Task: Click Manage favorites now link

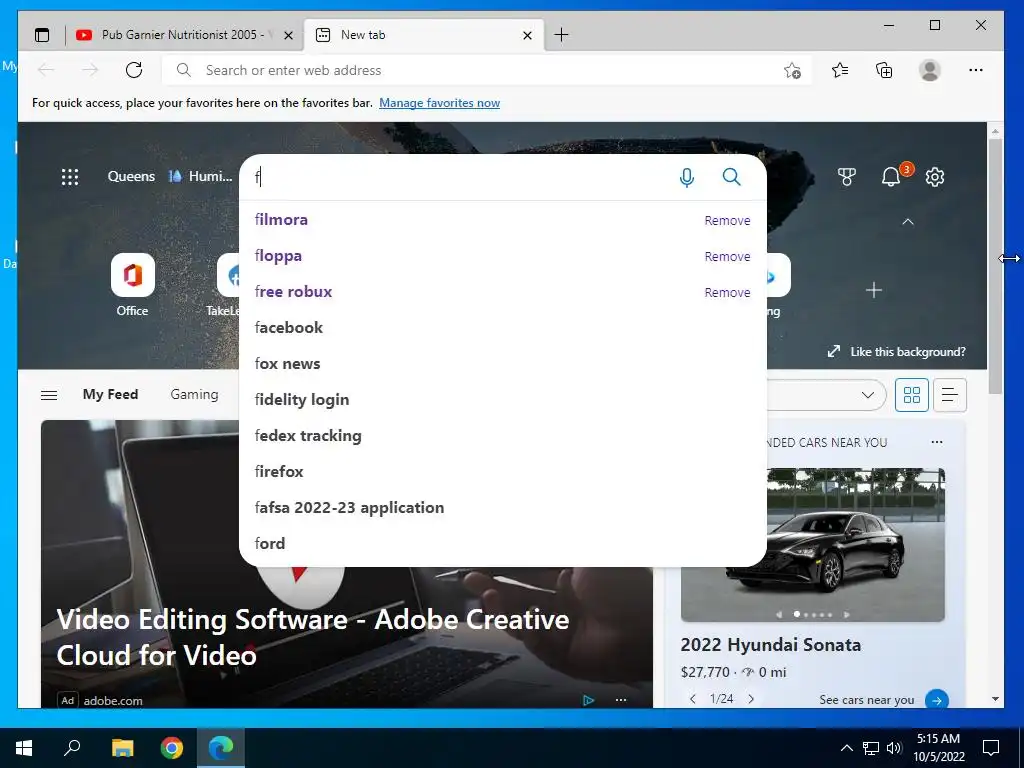Action: tap(440, 103)
